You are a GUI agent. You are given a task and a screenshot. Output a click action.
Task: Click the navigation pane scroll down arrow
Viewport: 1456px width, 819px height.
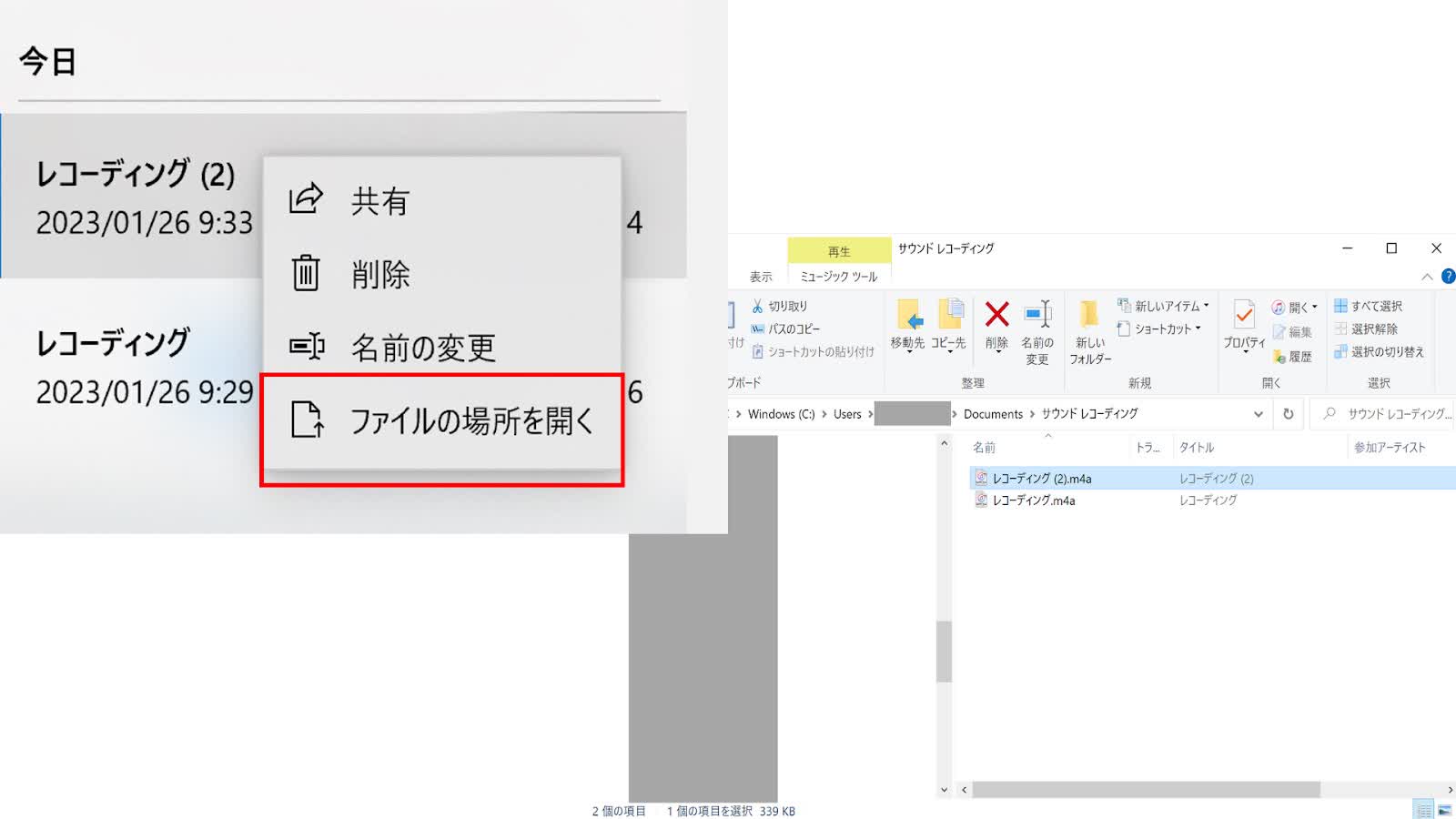pos(944,789)
